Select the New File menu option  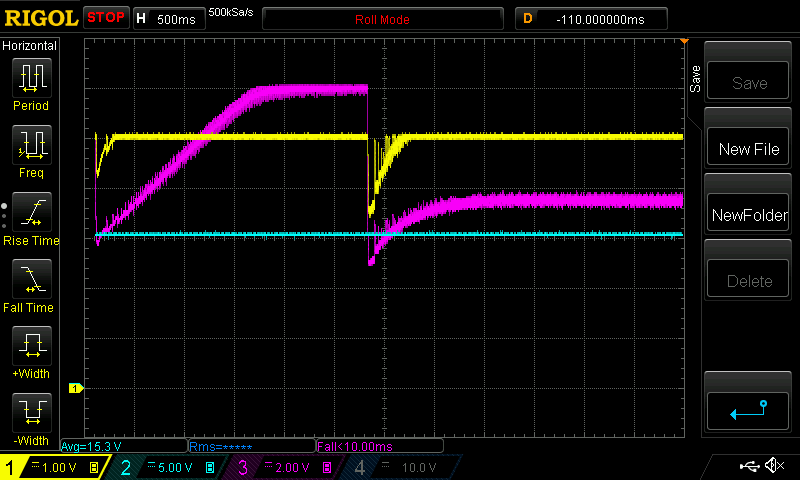749,149
